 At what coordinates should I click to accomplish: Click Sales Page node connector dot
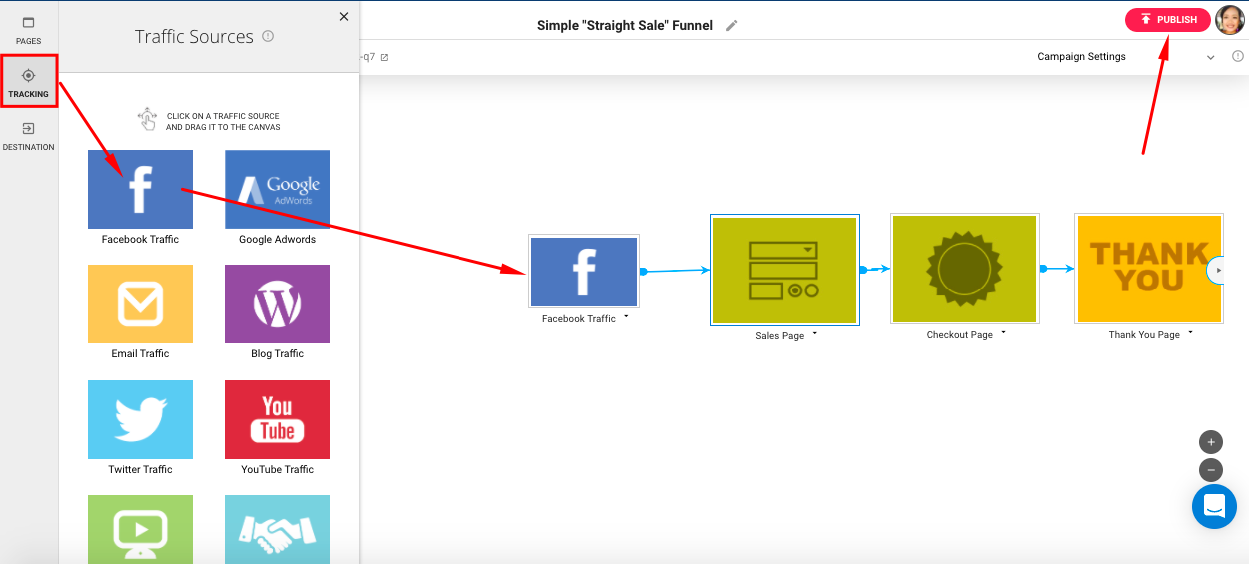point(863,269)
